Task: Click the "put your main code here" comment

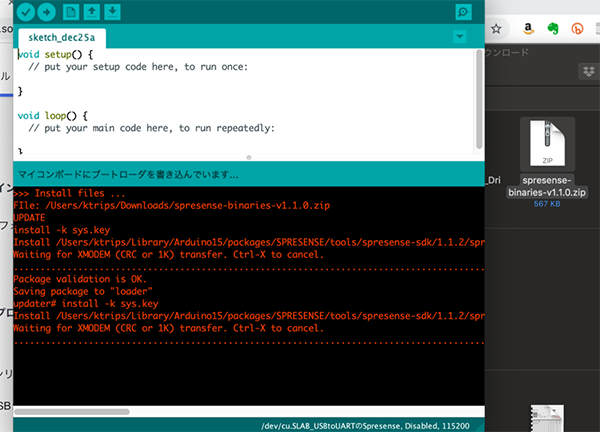Action: coord(152,128)
